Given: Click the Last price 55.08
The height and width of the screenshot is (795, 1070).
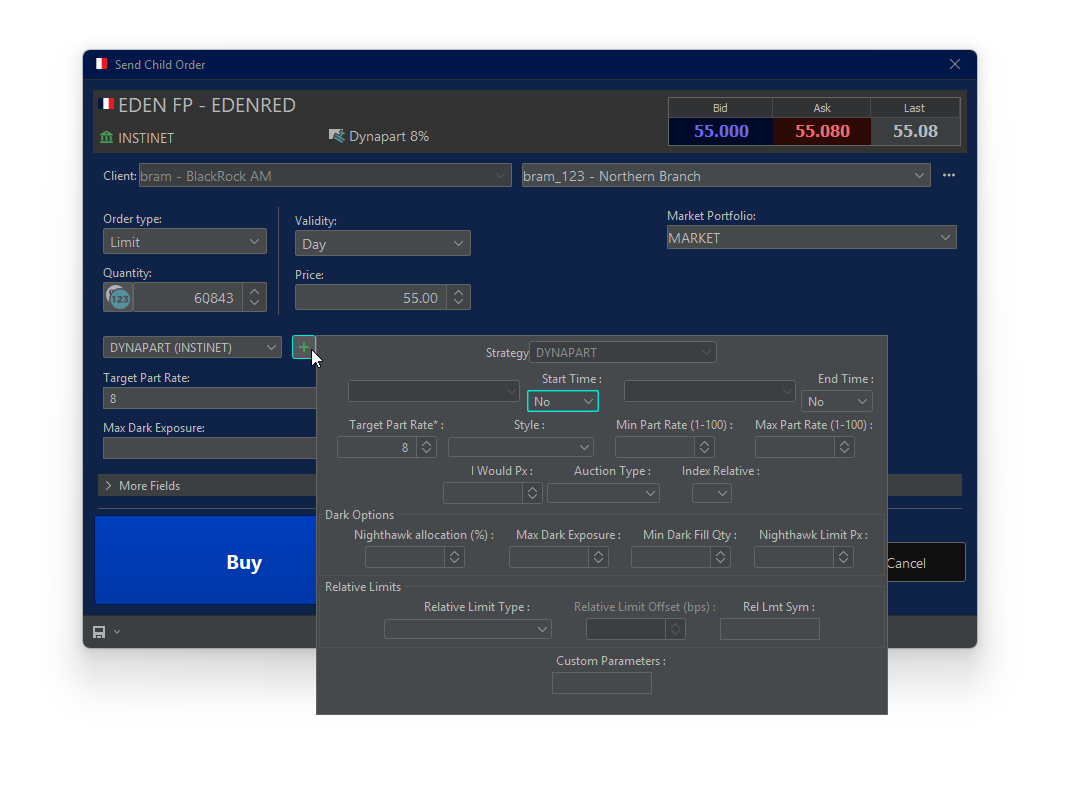Looking at the screenshot, I should [x=915, y=131].
